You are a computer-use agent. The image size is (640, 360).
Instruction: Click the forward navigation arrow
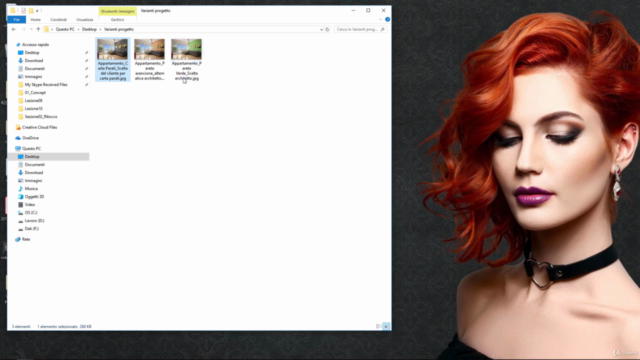(x=23, y=29)
